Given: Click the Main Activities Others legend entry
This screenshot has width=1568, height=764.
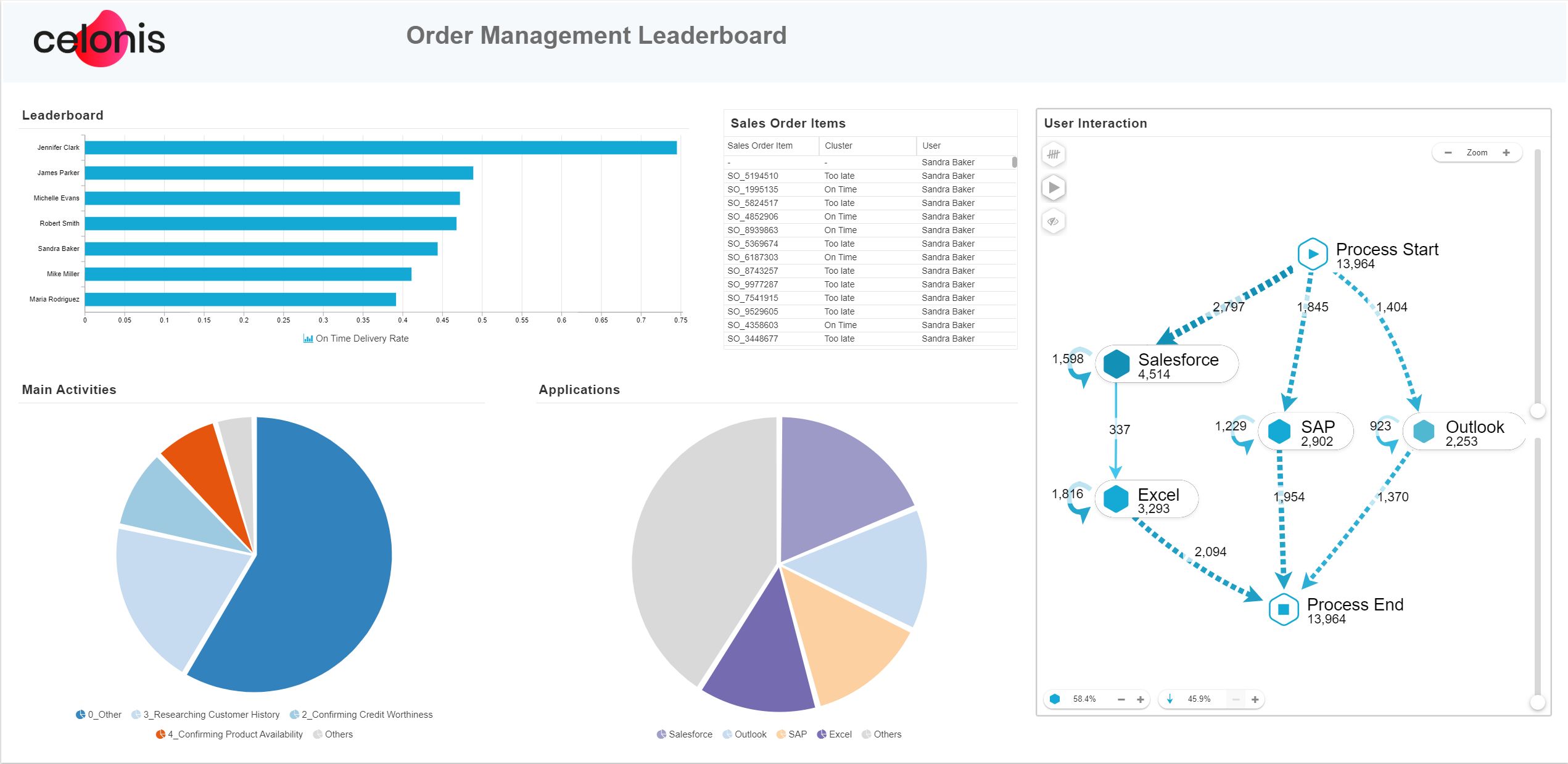Looking at the screenshot, I should pos(333,734).
